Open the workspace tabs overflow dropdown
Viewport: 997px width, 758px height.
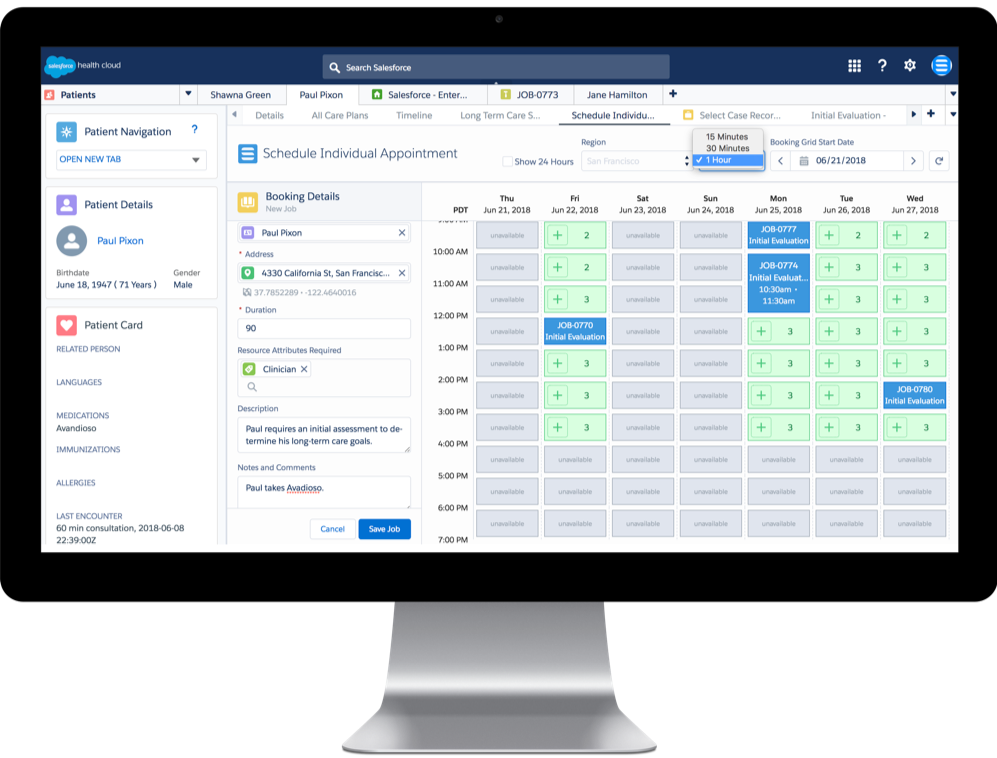pos(952,94)
